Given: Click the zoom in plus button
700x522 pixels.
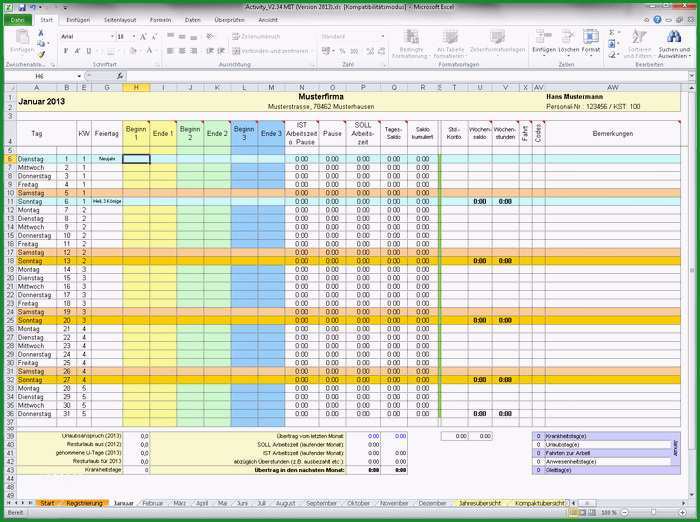Looking at the screenshot, I should coord(683,513).
